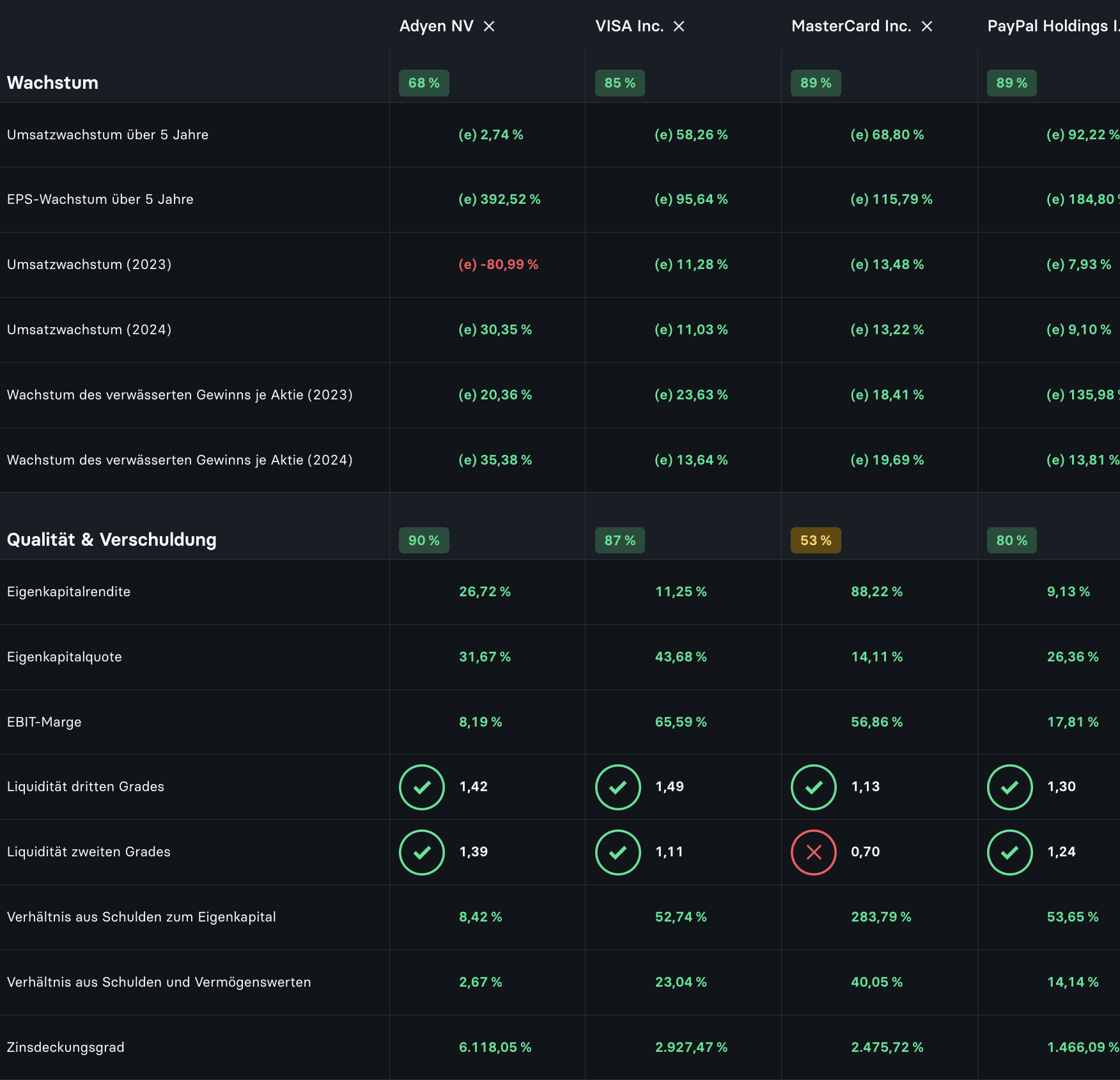Click Adyen's 31,67 % Eigenkapitalquote value
This screenshot has width=1120, height=1080.
pyautogui.click(x=485, y=657)
